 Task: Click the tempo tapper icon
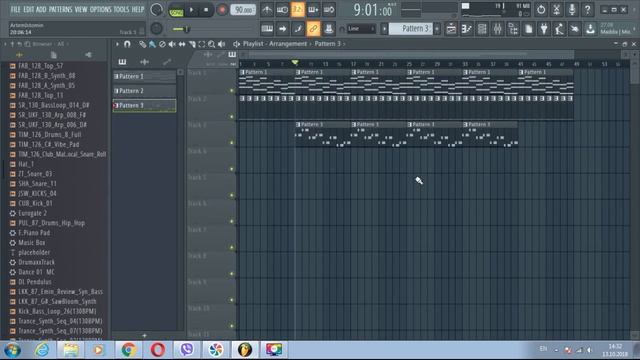point(559,29)
